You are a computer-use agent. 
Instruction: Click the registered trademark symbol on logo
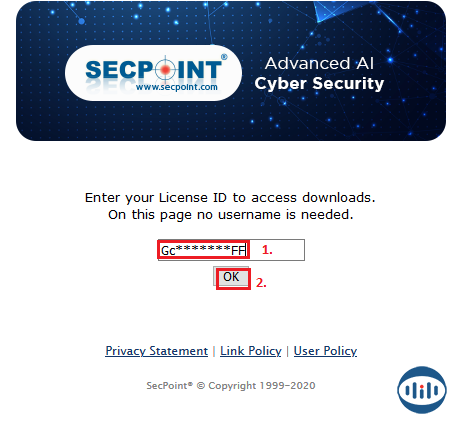click(224, 57)
